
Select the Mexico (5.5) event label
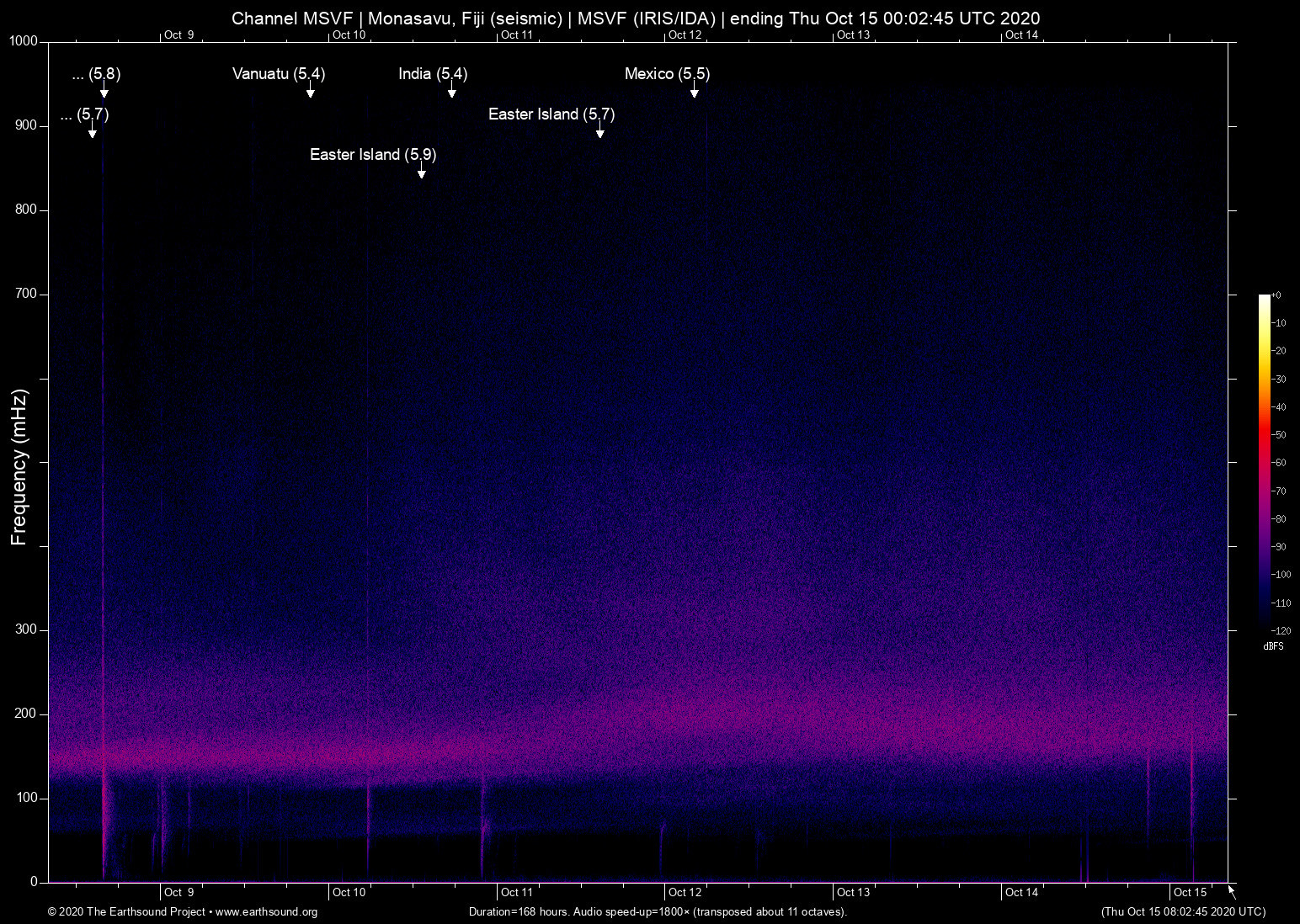click(667, 74)
